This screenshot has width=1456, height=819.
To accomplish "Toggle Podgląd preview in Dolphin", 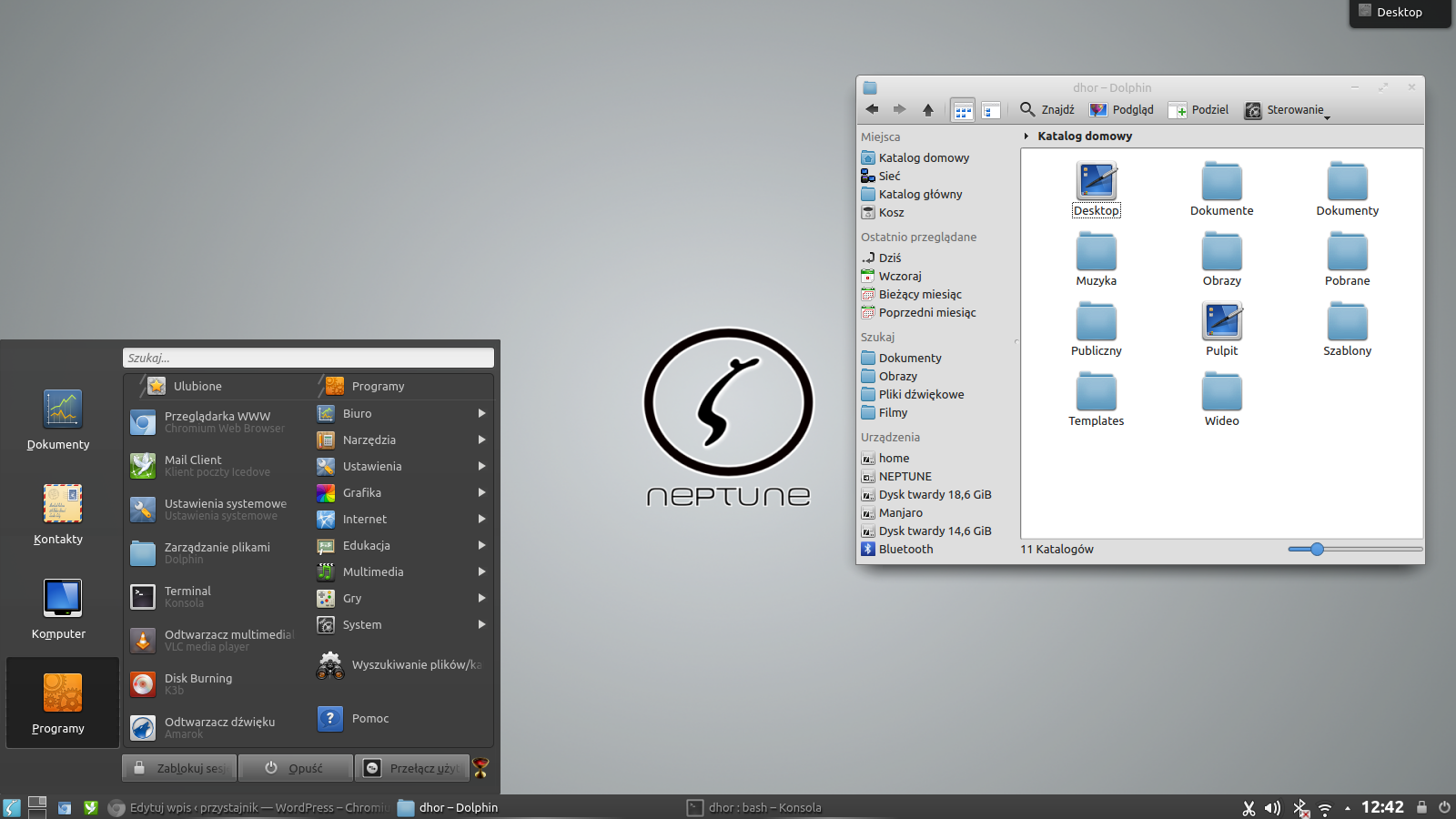I will point(1122,109).
